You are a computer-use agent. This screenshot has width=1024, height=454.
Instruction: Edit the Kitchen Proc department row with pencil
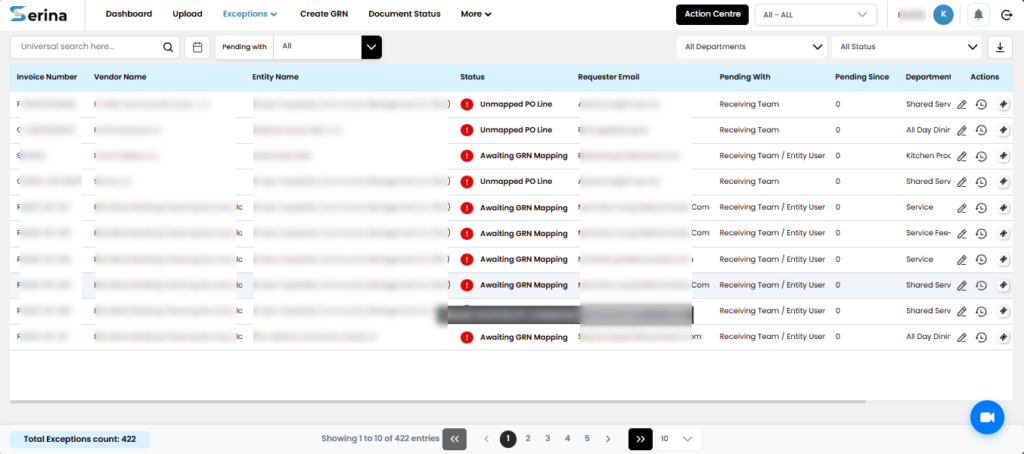point(961,156)
